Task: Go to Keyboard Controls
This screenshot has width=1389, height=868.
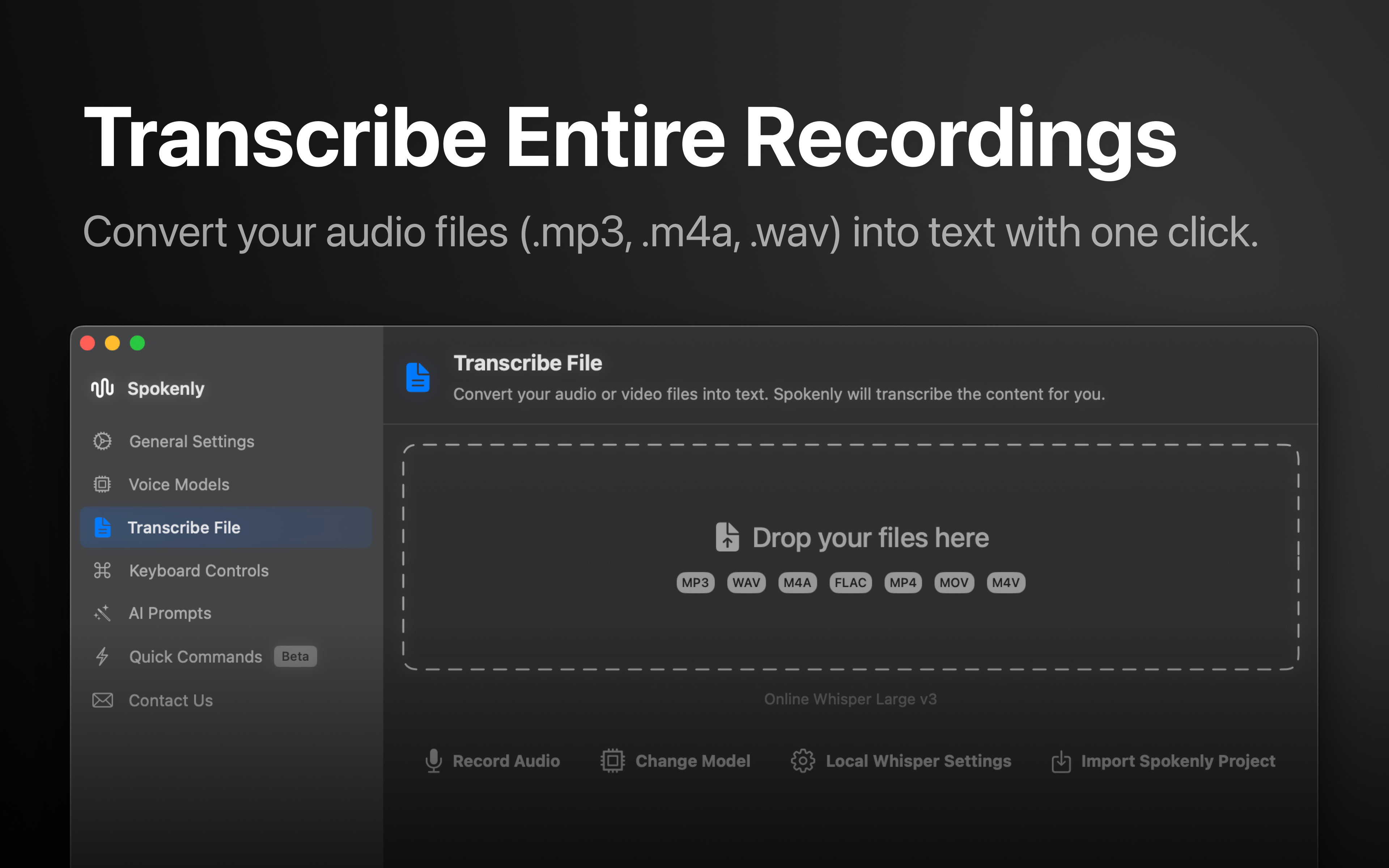Action: tap(226, 570)
